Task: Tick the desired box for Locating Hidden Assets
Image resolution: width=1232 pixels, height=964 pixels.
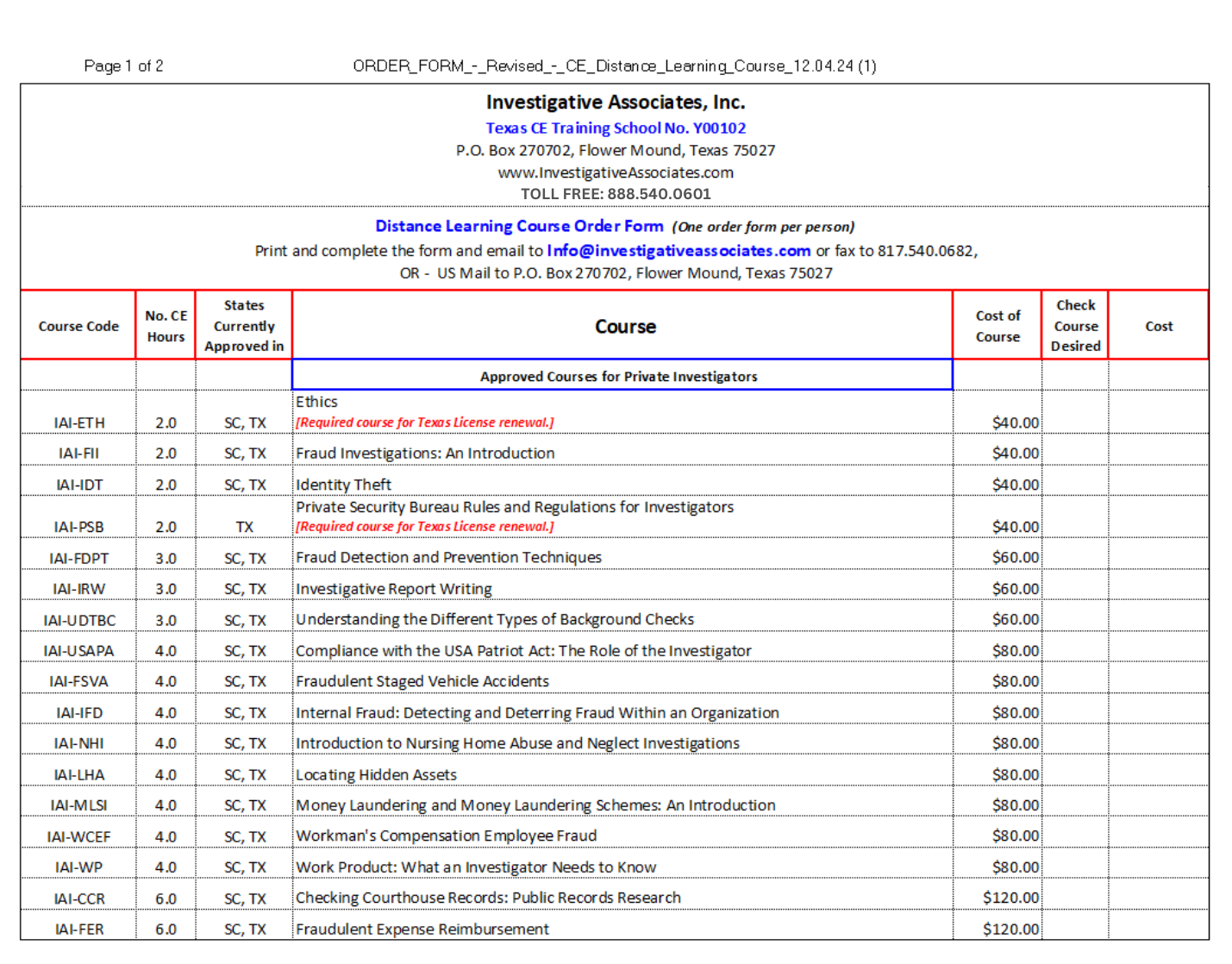Action: pos(1075,771)
